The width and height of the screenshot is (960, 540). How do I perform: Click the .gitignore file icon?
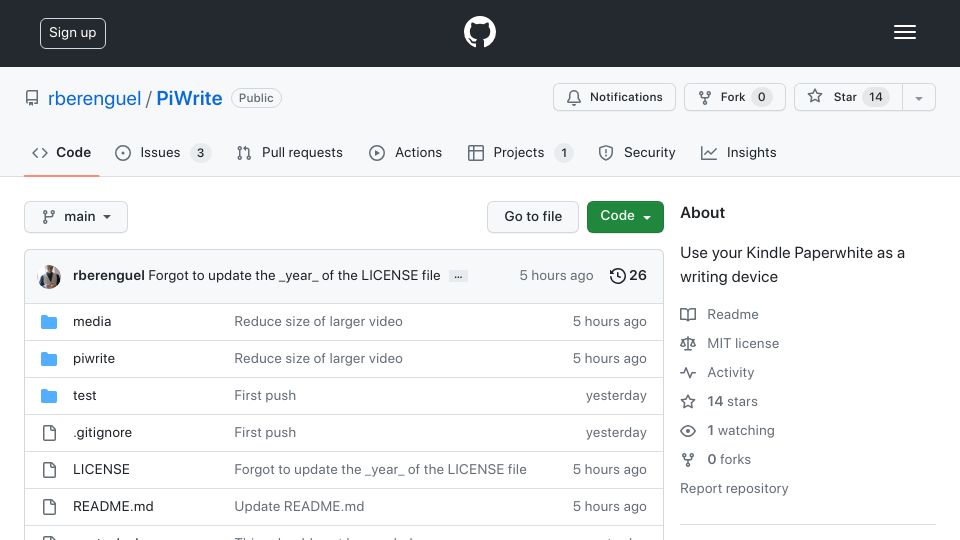click(x=50, y=433)
